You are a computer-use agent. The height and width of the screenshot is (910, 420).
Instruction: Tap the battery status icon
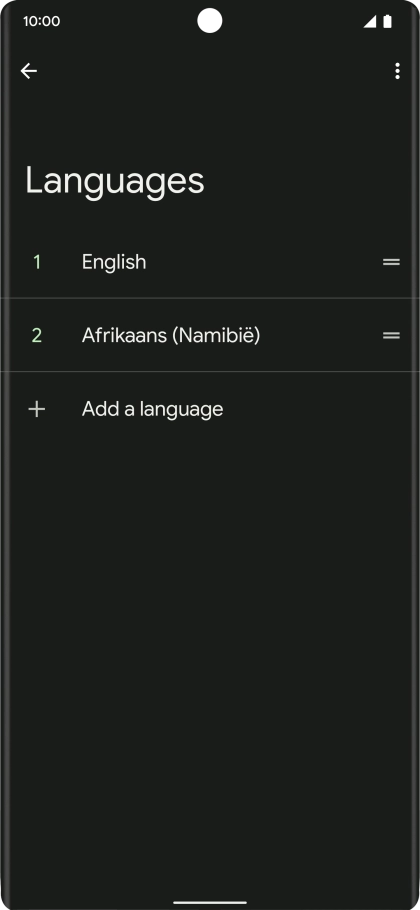click(x=388, y=22)
